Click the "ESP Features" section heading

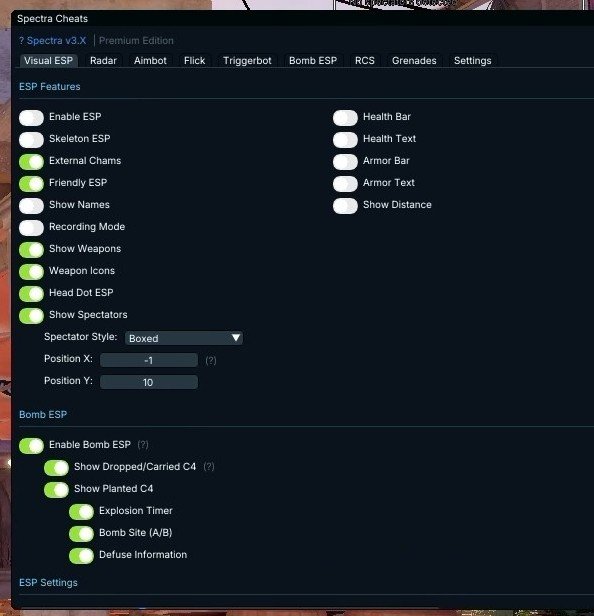click(x=50, y=86)
